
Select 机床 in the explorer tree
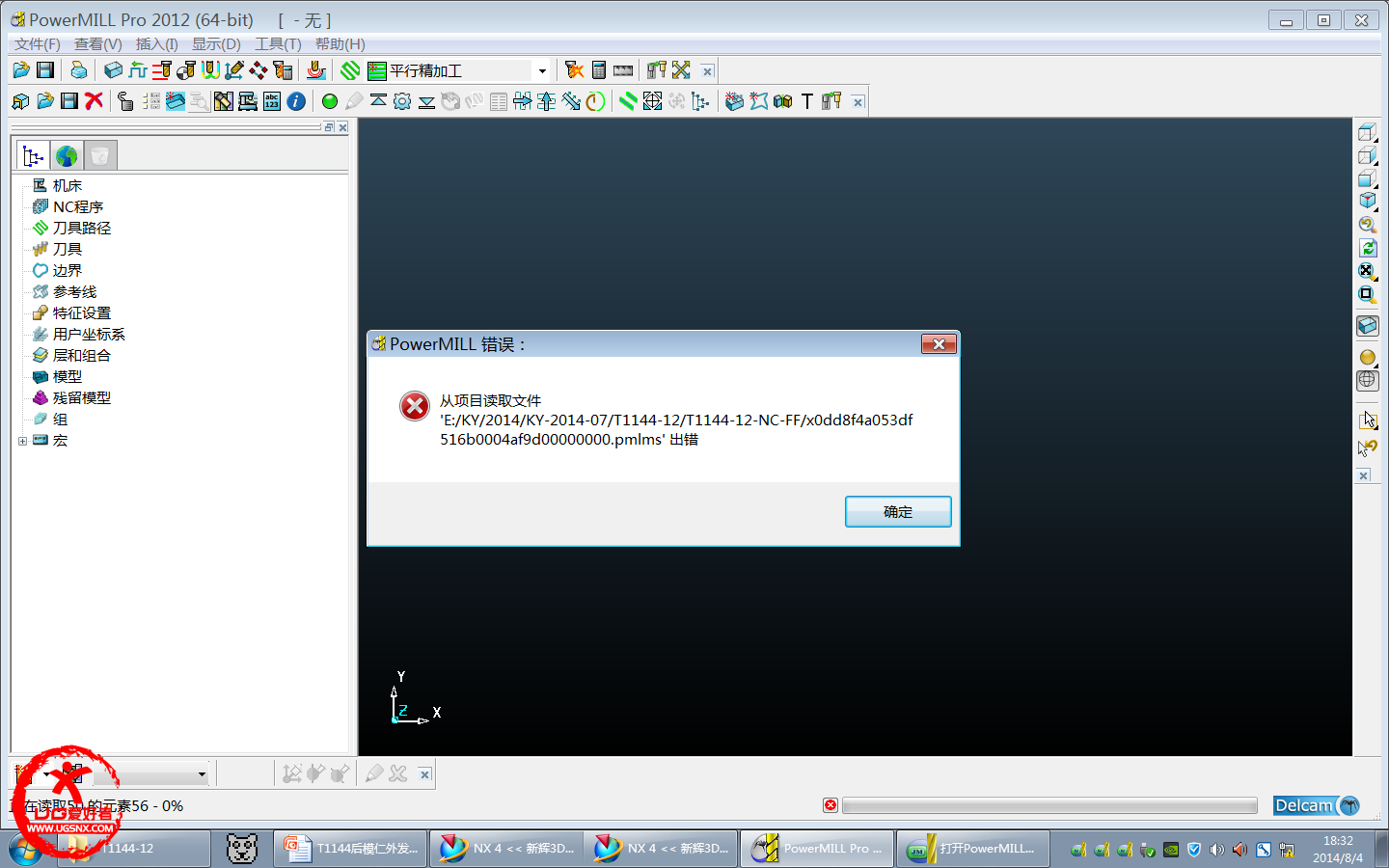(68, 185)
